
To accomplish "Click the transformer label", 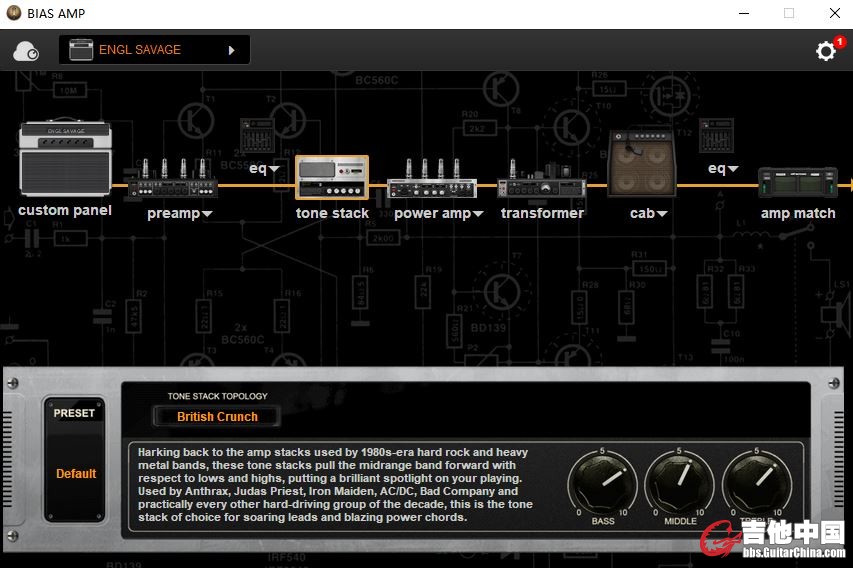I will coord(542,213).
